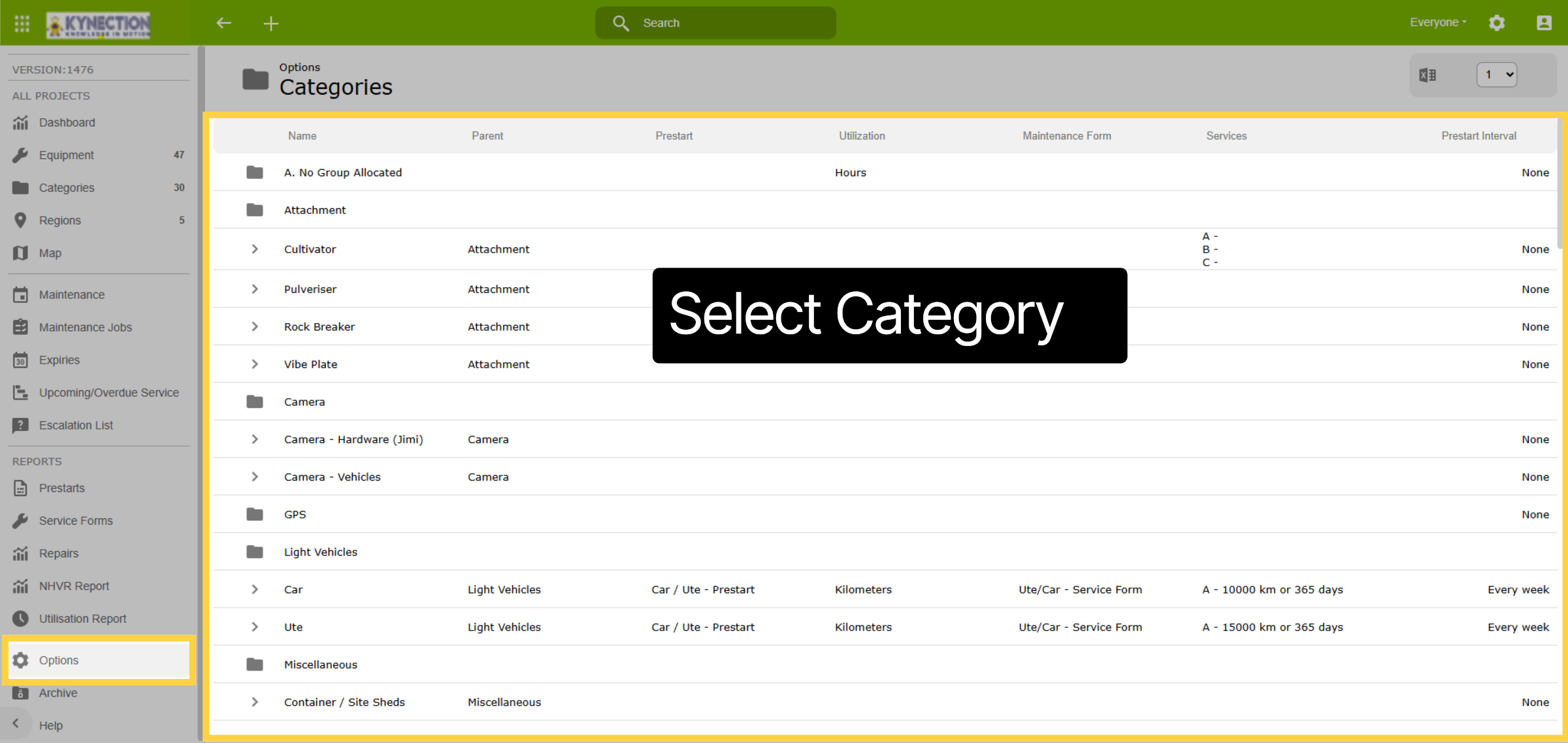The image size is (1568, 743).
Task: Click the Rock Breaker name
Action: [319, 327]
